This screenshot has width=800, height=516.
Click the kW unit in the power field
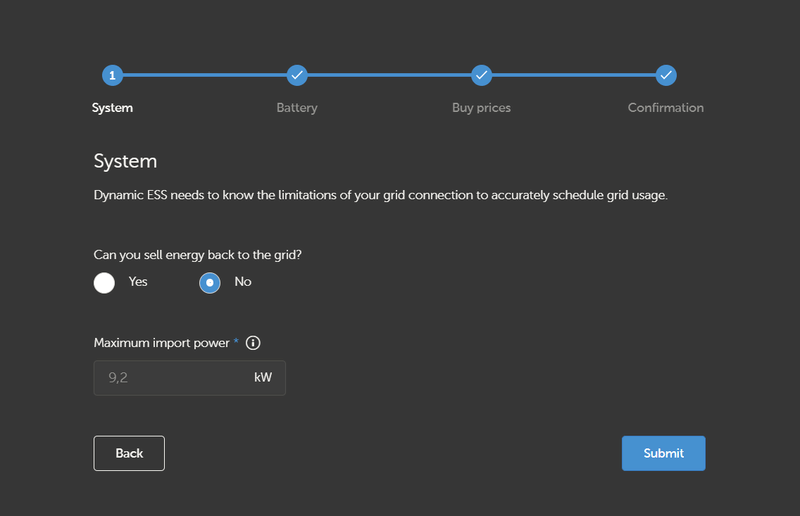263,378
